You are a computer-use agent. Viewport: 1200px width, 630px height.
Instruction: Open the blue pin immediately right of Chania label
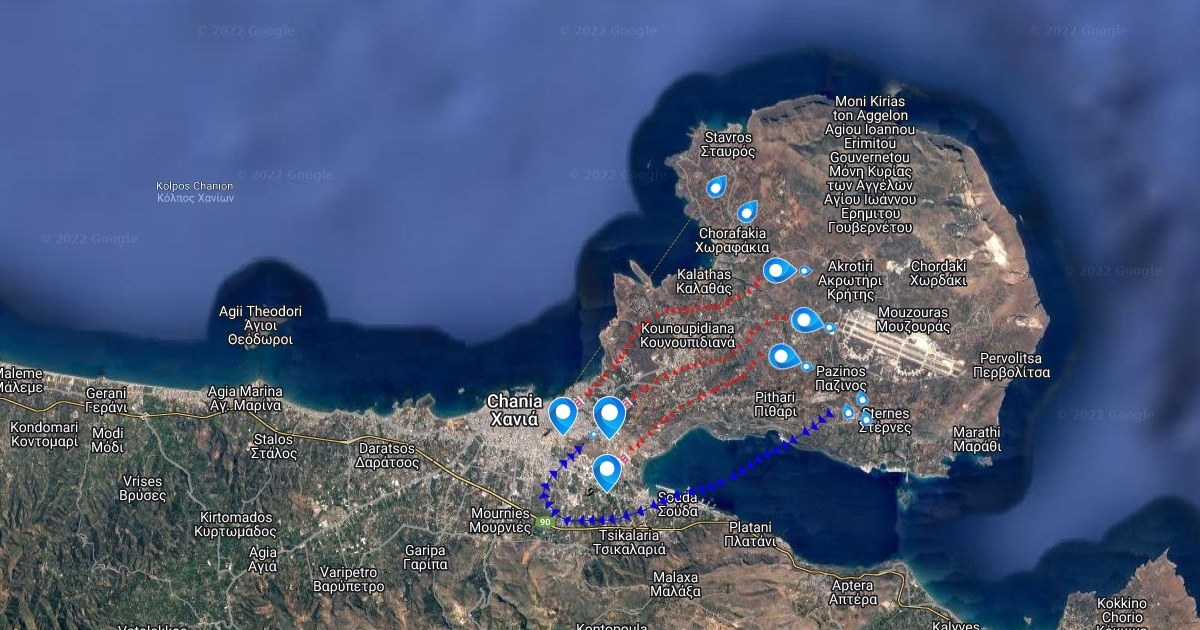pos(564,415)
